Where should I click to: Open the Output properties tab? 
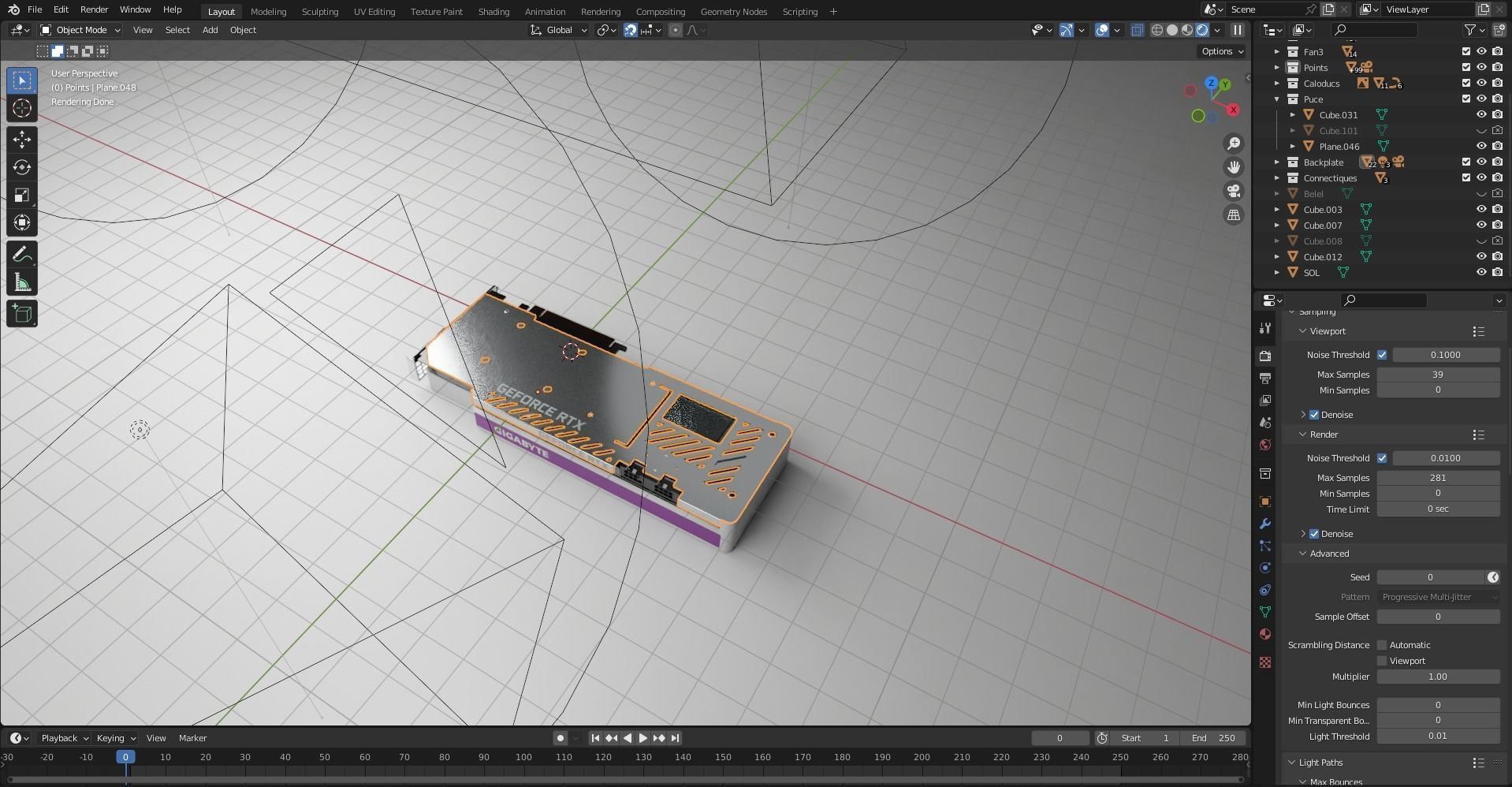click(x=1265, y=378)
